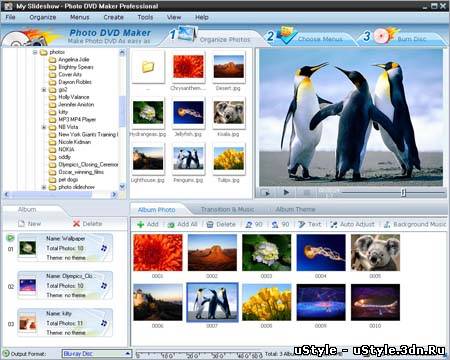Viewport: 450px width, 360px height.
Task: Rotate photo 90 counter-clockwise icon
Action: point(249,224)
